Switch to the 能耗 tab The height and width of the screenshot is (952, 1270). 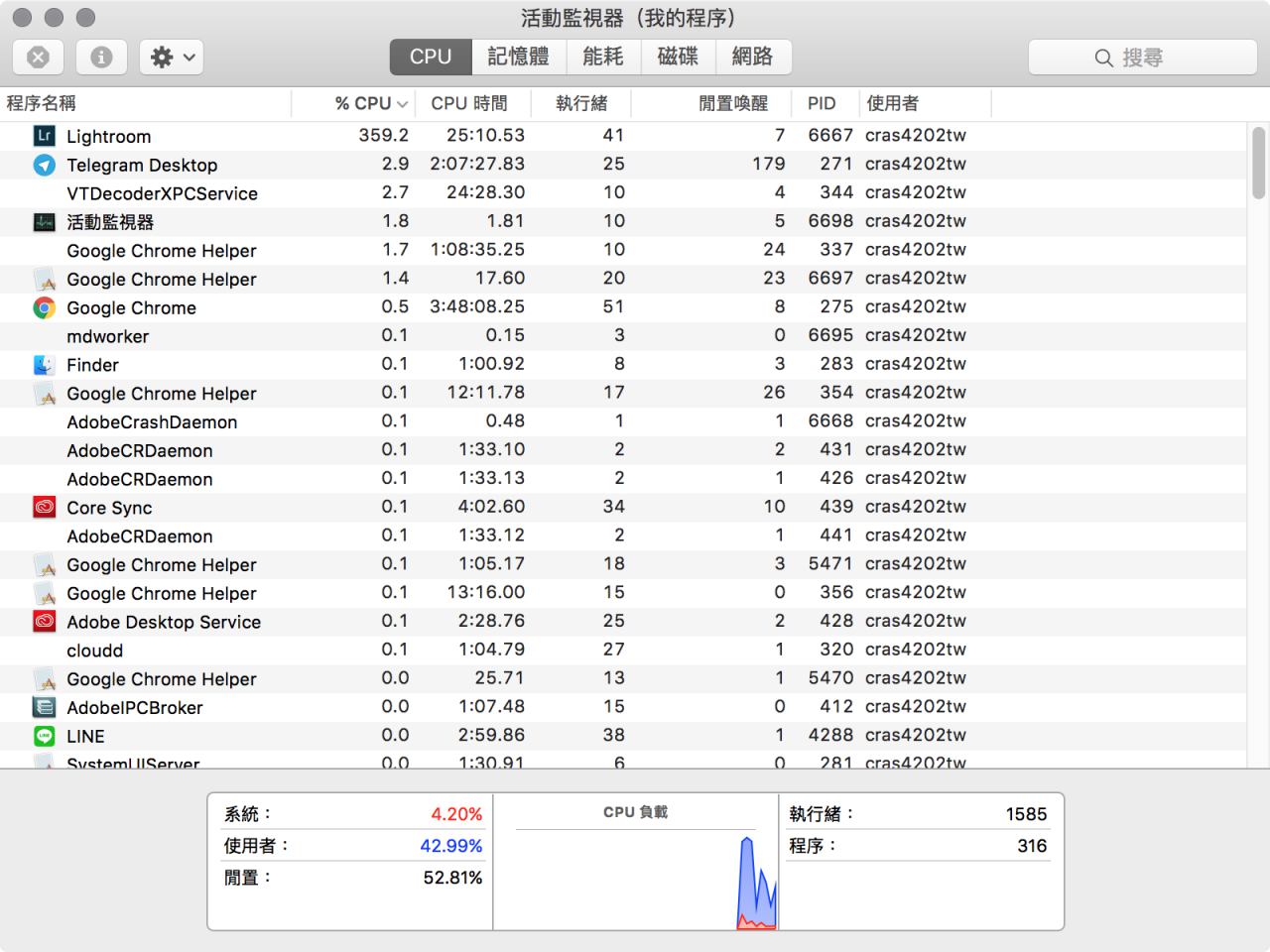pyautogui.click(x=603, y=57)
